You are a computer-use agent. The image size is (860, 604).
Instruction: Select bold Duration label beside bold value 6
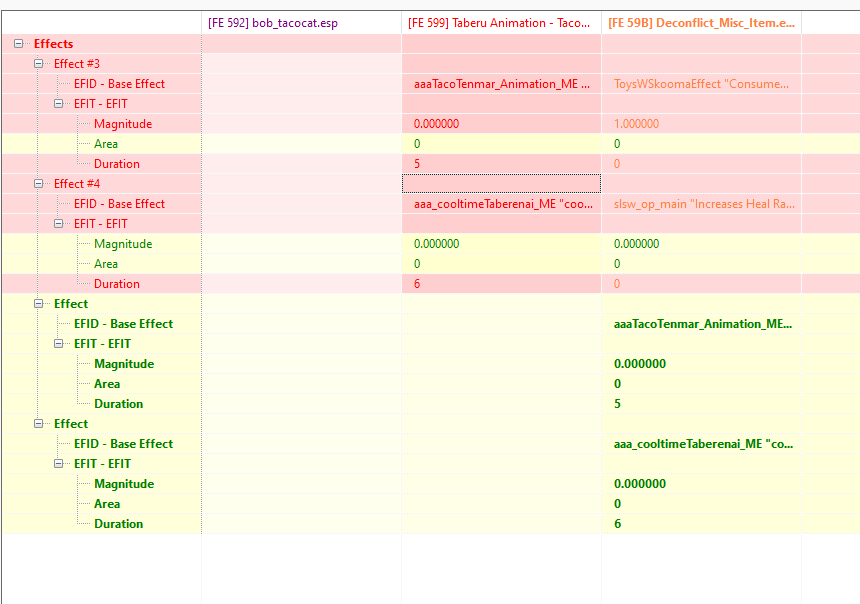pyautogui.click(x=118, y=524)
